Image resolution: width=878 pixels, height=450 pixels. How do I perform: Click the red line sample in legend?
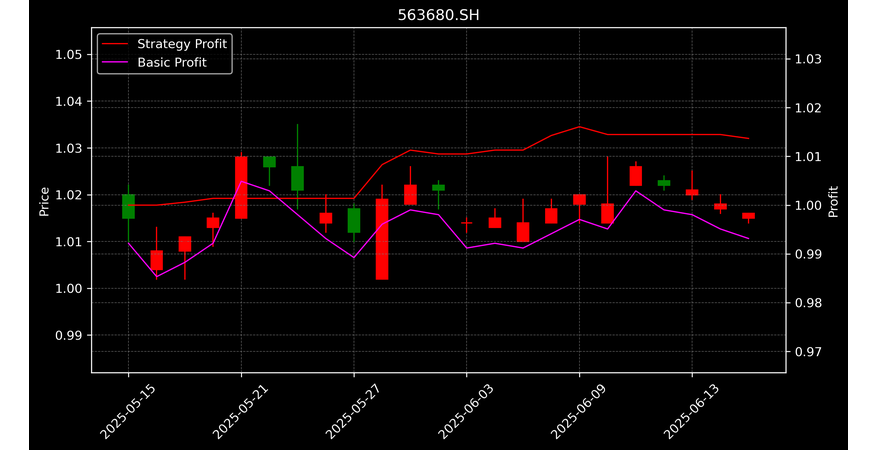pyautogui.click(x=115, y=44)
